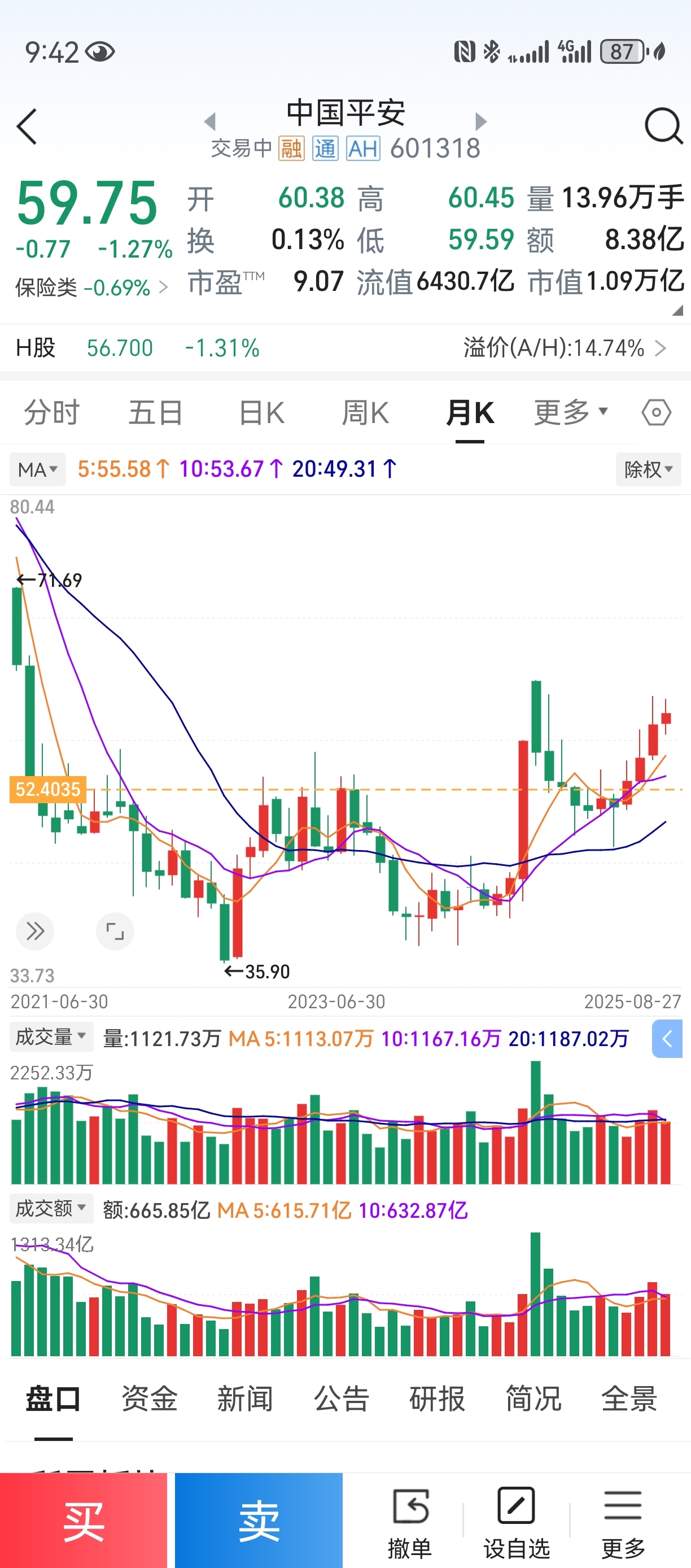Tap the 量:1121.73万 volume reading
Screen dimensions: 691x1568
[x=162, y=1039]
